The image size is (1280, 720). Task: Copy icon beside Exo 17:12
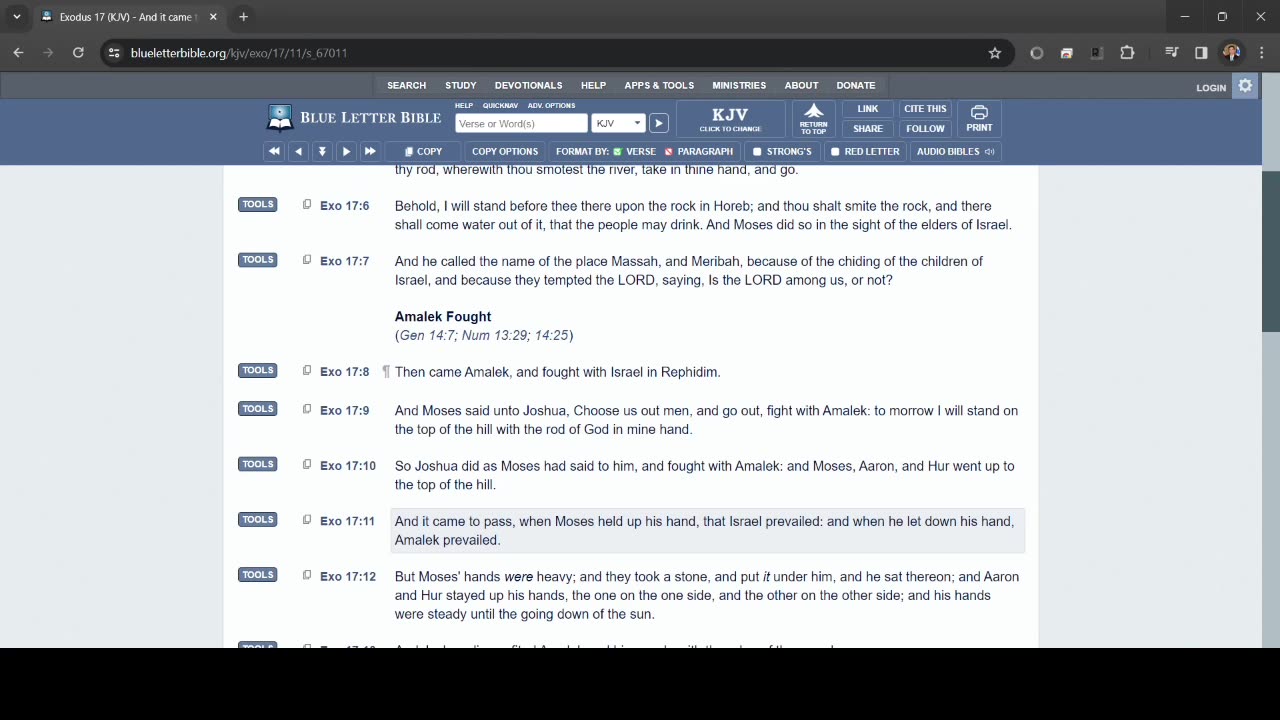click(x=307, y=575)
